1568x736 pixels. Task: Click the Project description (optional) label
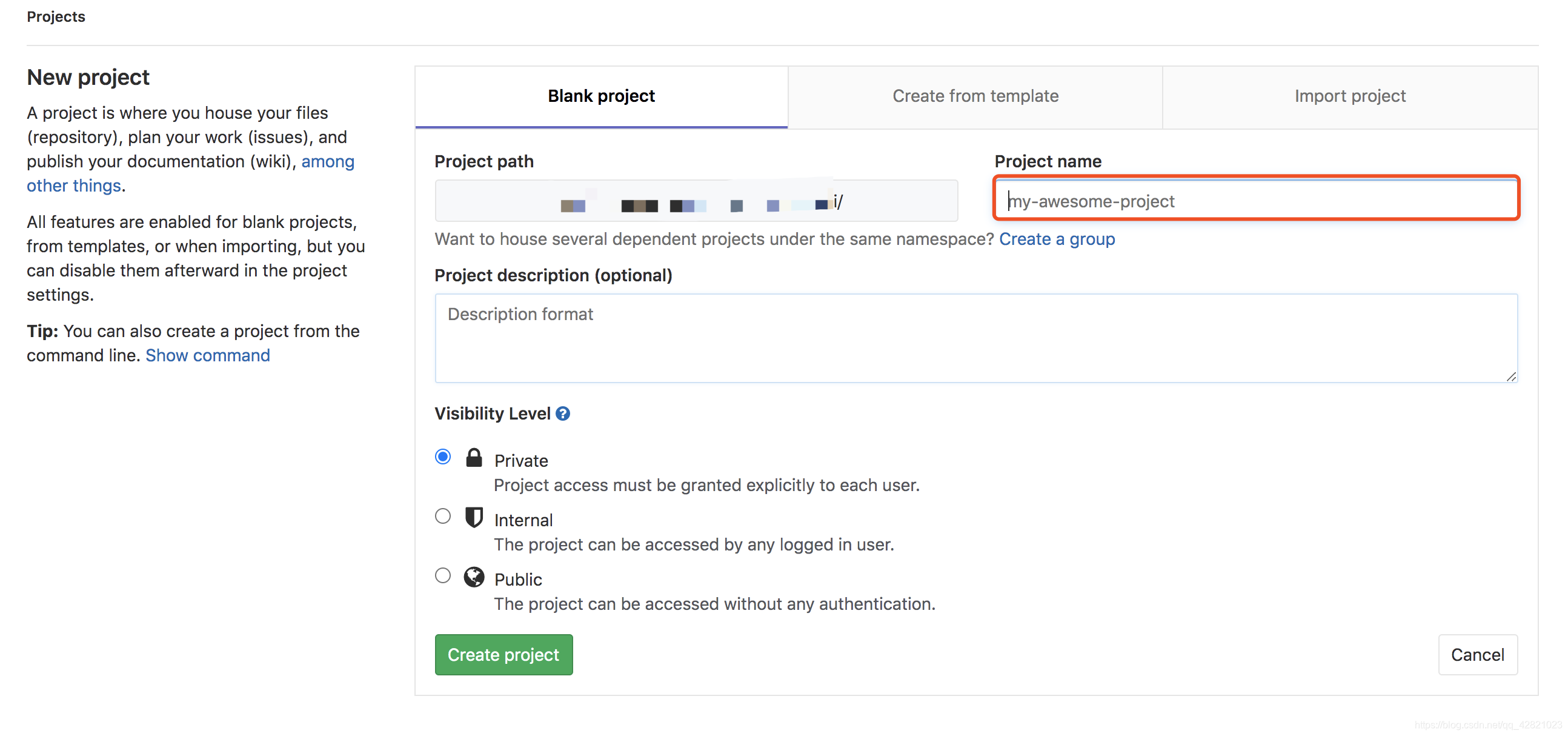[x=553, y=275]
